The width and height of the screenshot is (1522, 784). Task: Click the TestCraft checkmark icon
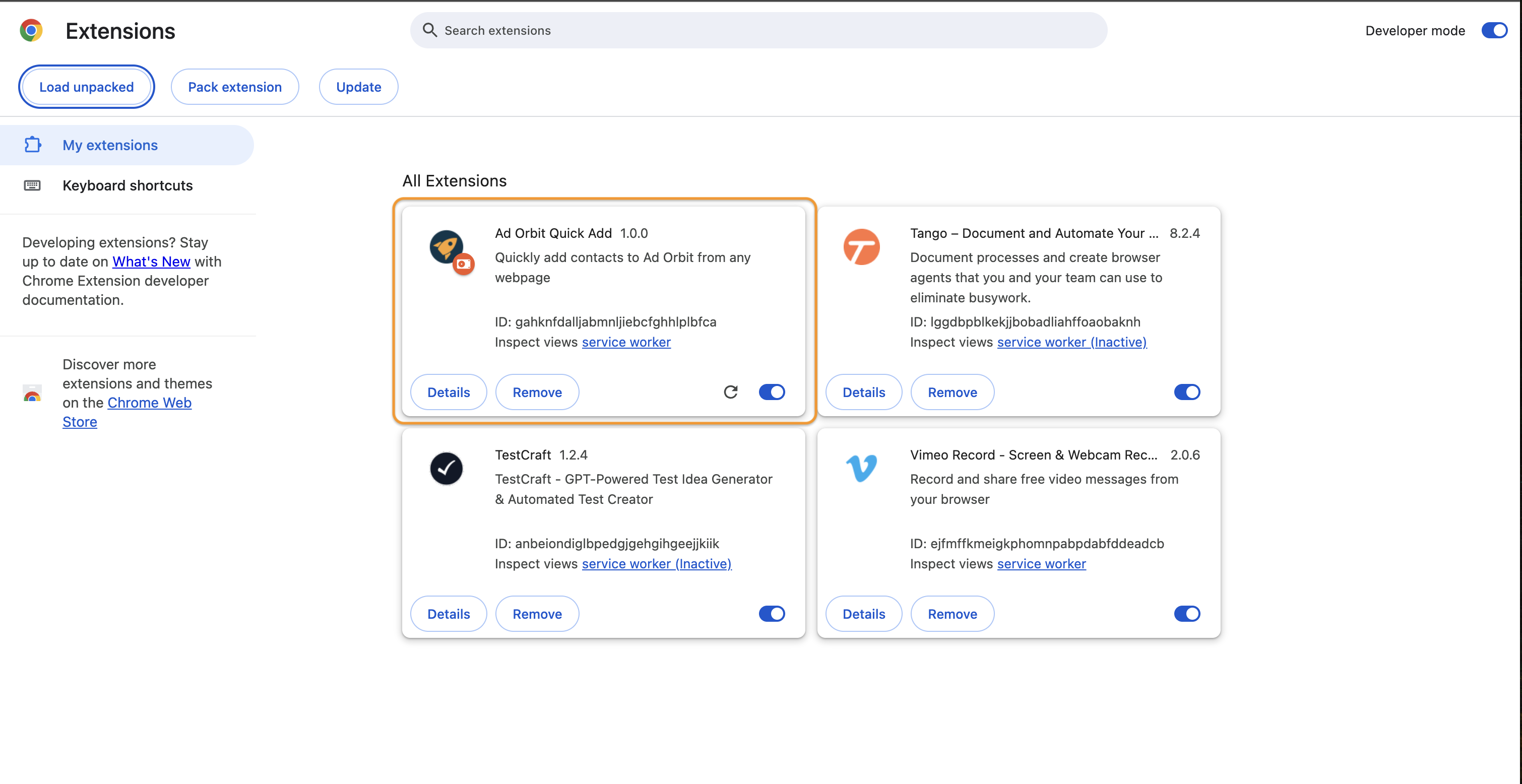tap(446, 469)
